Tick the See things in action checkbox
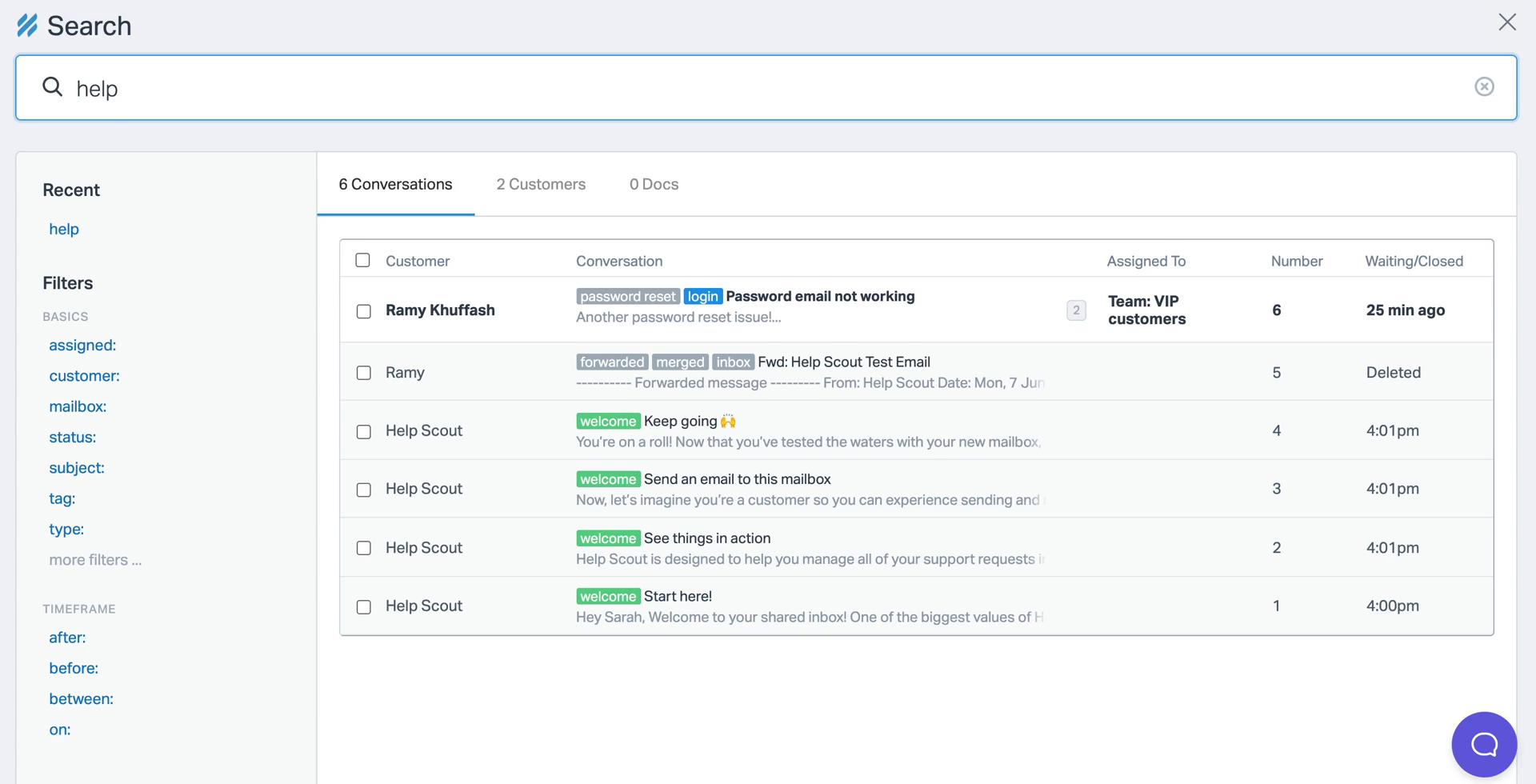The width and height of the screenshot is (1536, 784). (363, 548)
